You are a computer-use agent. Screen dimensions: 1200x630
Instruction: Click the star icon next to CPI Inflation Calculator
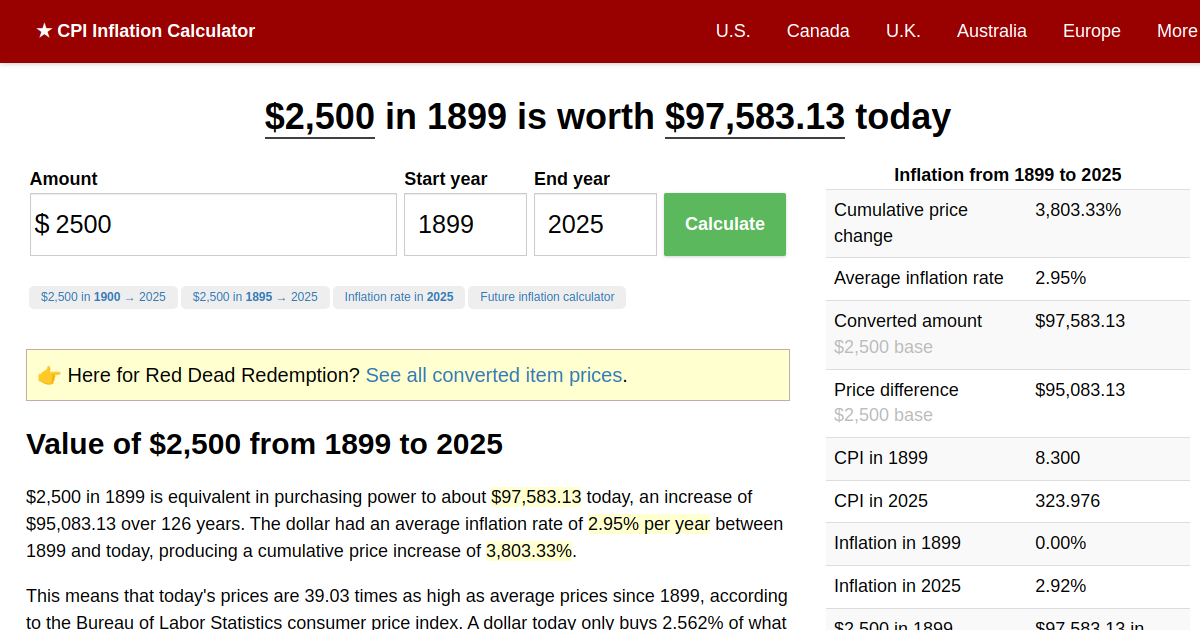[43, 31]
